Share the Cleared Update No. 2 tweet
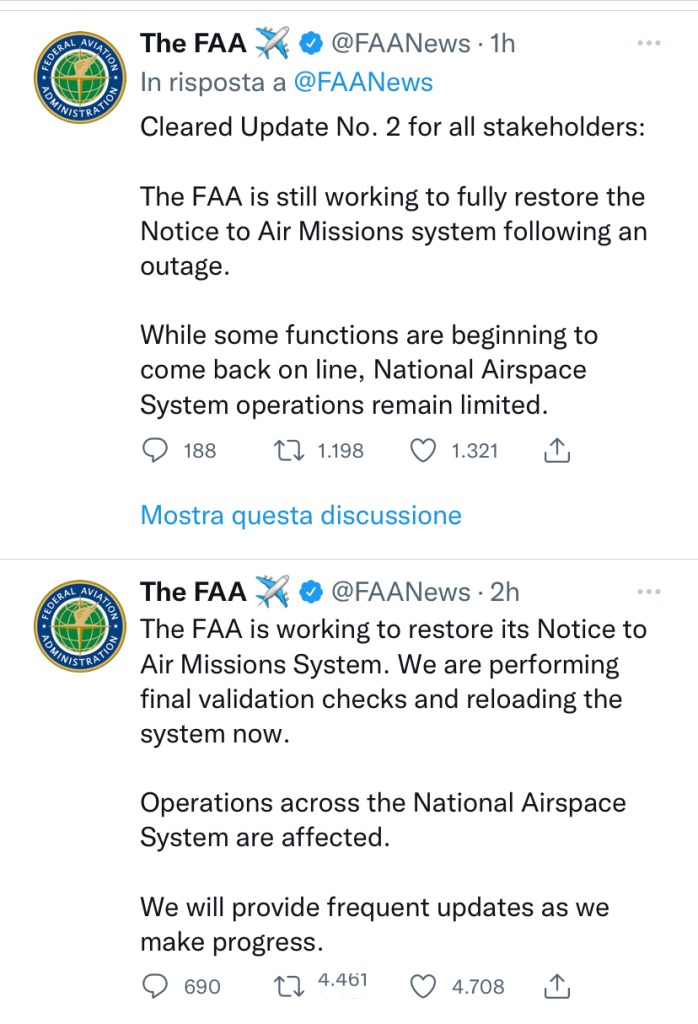The height and width of the screenshot is (1024, 698). click(556, 451)
